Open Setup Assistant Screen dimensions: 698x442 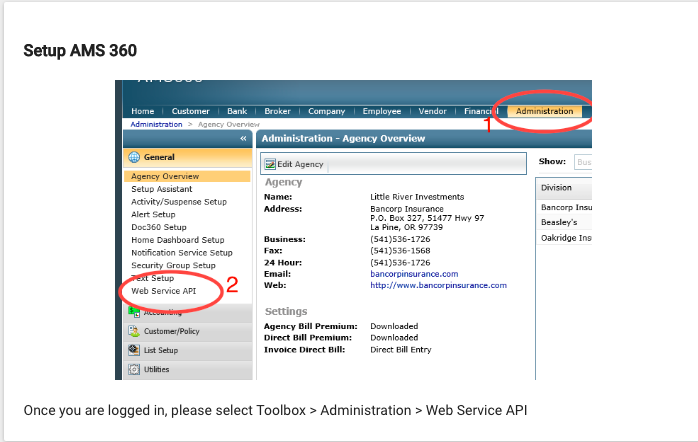click(x=162, y=189)
